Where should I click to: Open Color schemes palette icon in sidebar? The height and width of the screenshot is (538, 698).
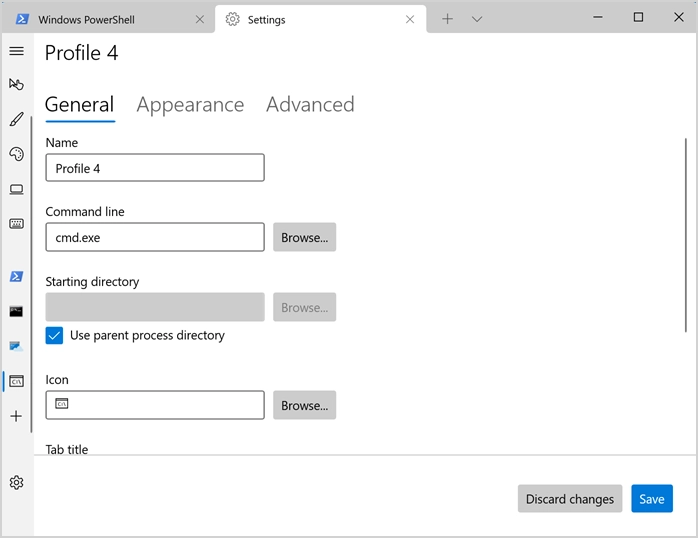point(16,154)
